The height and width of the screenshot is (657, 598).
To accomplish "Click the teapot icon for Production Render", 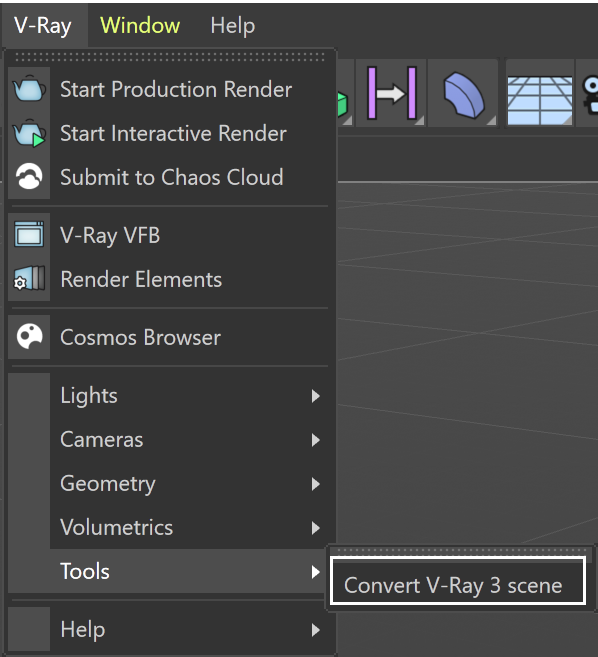I will (29, 89).
